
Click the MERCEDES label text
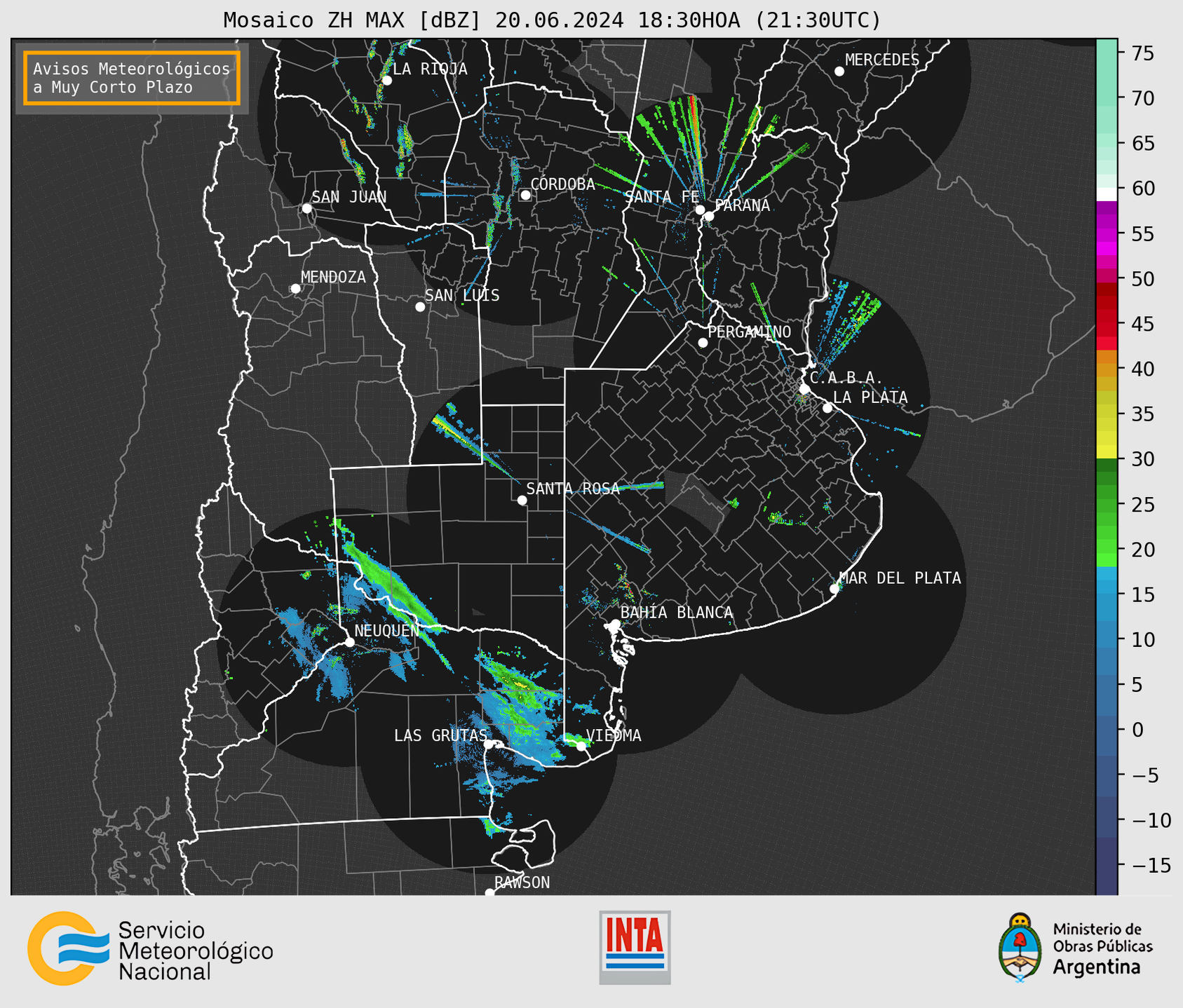pos(882,60)
